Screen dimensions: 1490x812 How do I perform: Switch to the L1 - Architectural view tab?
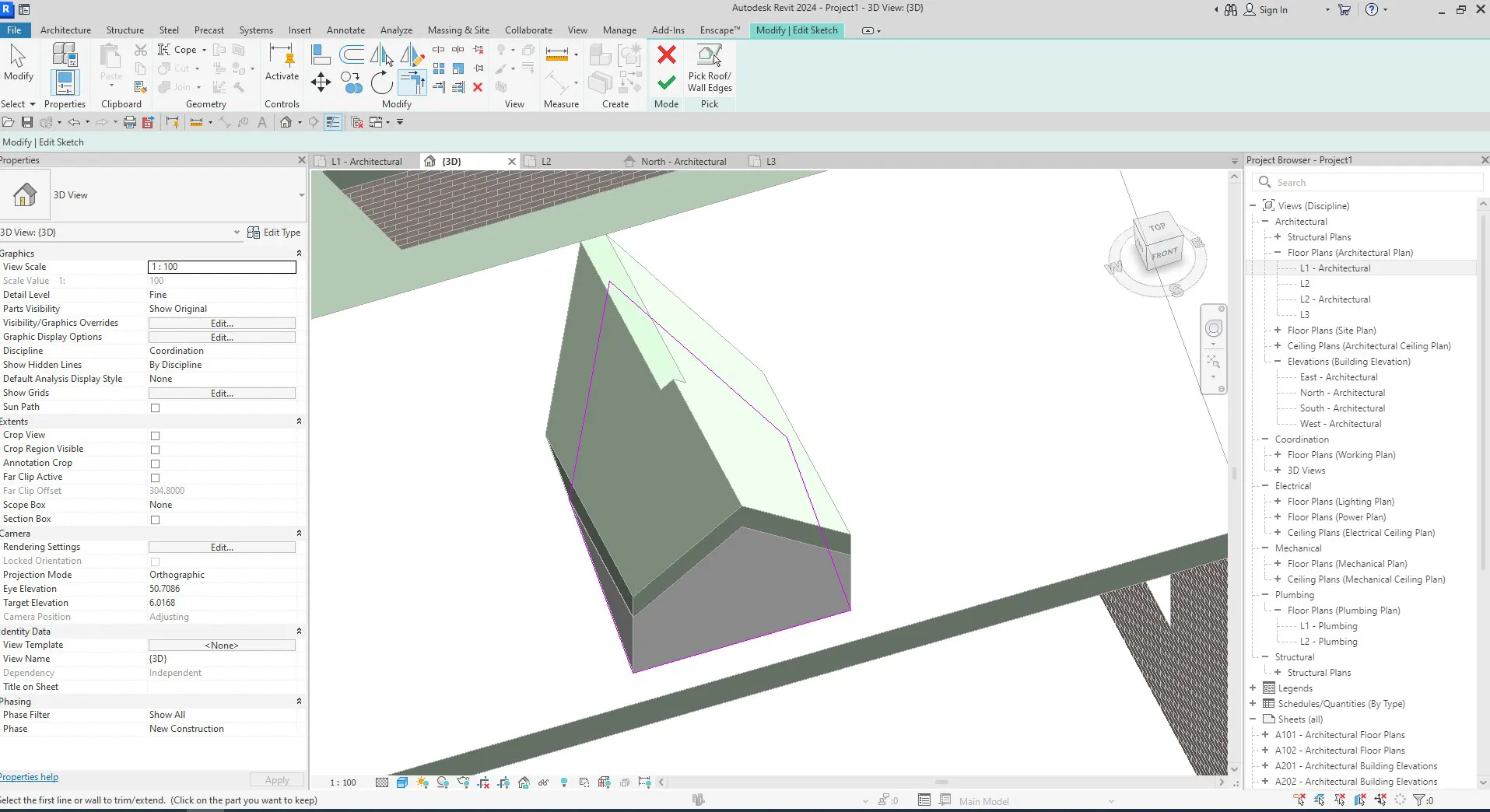coord(366,162)
